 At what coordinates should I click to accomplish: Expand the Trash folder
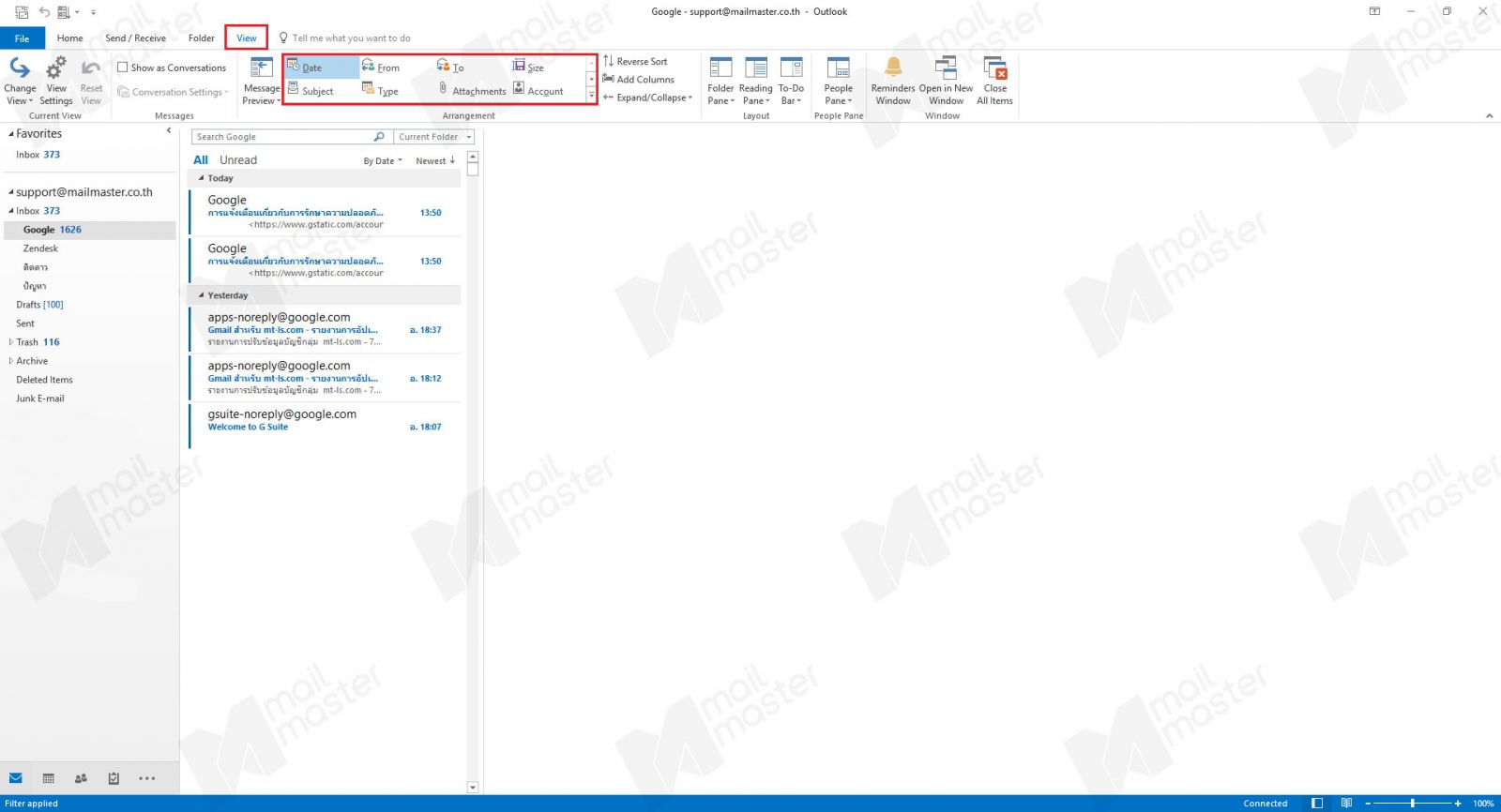(10, 342)
